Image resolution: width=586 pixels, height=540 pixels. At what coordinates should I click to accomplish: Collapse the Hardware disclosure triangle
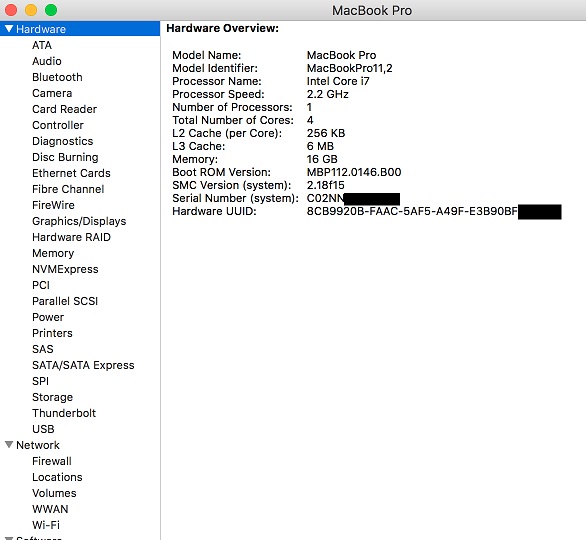pos(9,29)
